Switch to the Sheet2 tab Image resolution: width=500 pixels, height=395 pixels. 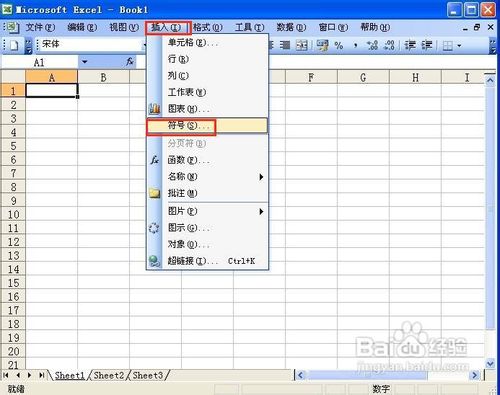coord(109,375)
